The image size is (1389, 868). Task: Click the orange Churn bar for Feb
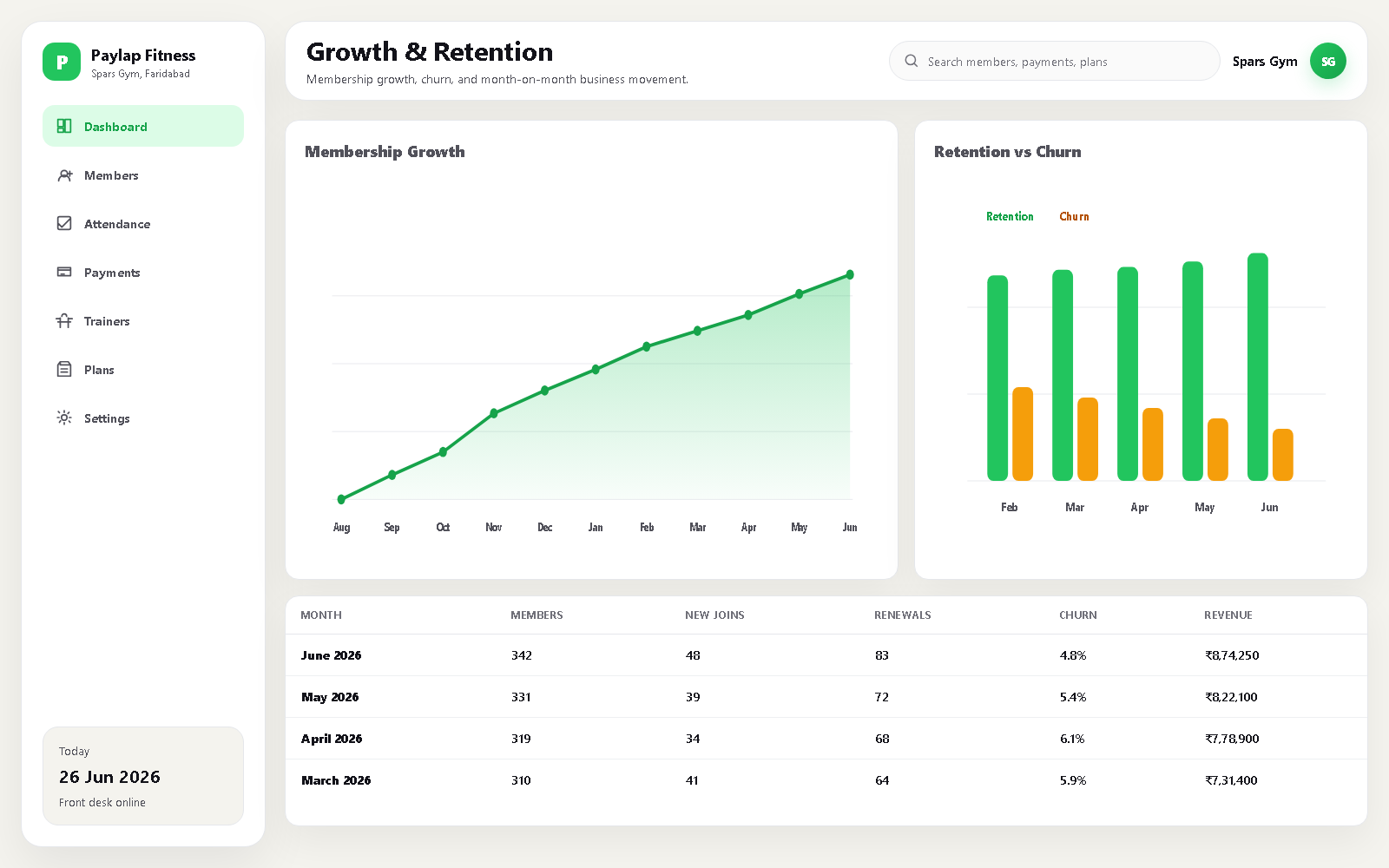pos(1023,434)
